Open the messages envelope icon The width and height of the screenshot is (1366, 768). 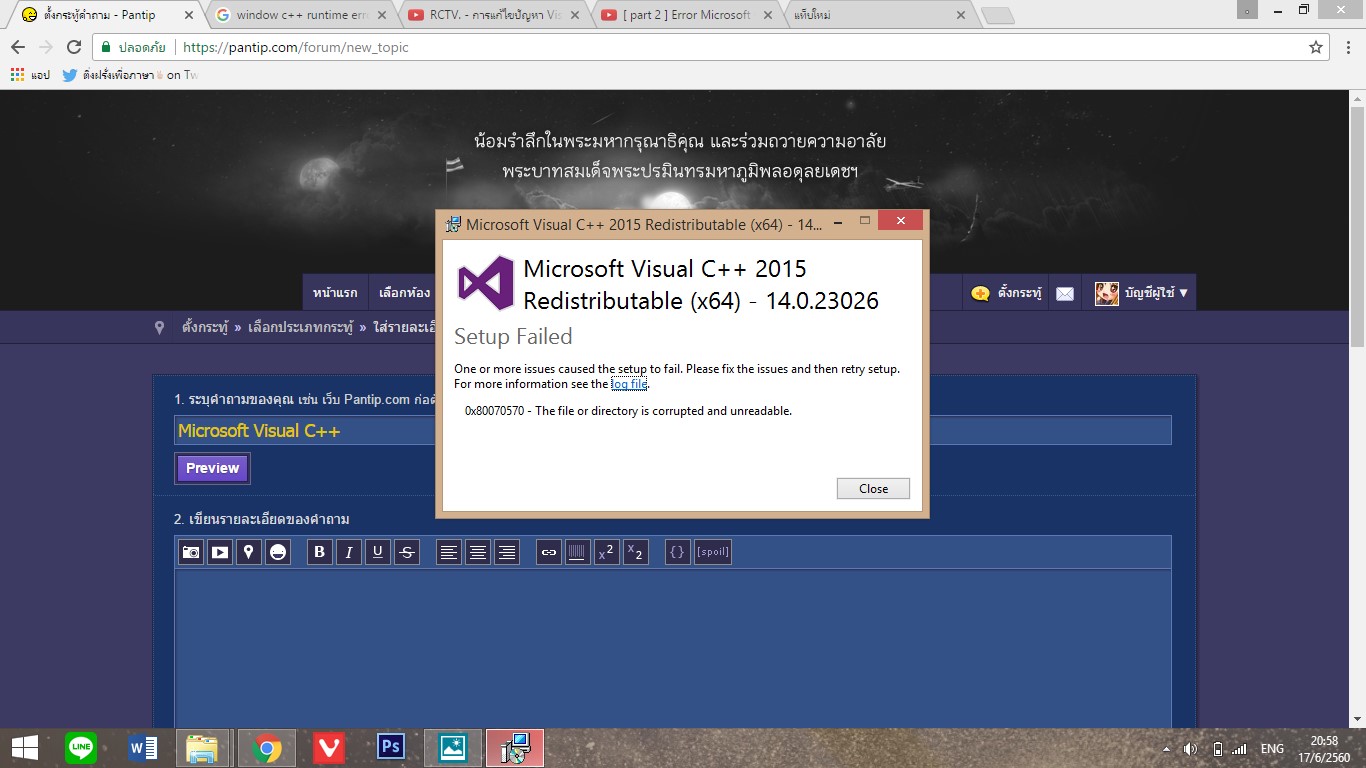tap(1065, 293)
